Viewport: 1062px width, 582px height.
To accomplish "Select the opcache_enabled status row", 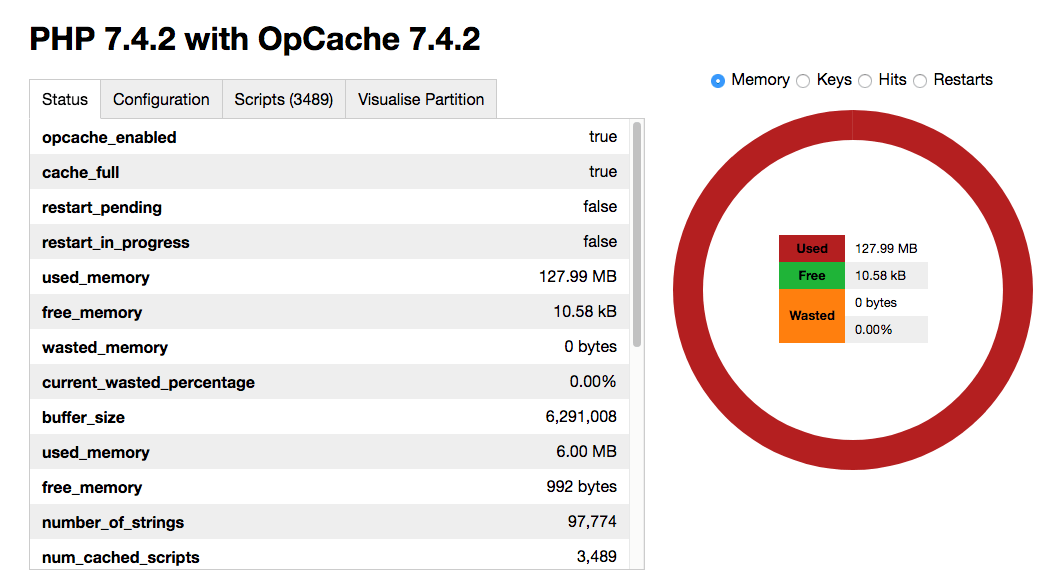I will tap(329, 137).
